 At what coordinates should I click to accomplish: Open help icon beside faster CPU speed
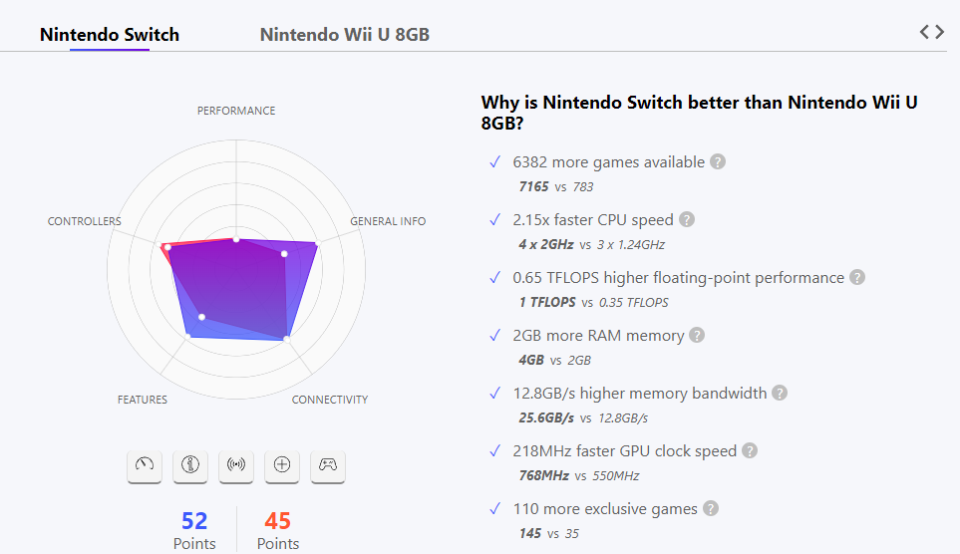click(x=686, y=220)
